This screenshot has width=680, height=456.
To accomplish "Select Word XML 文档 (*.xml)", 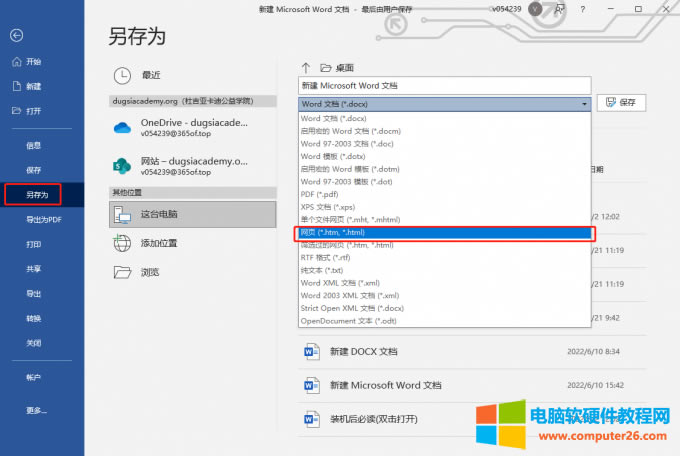I will point(445,283).
